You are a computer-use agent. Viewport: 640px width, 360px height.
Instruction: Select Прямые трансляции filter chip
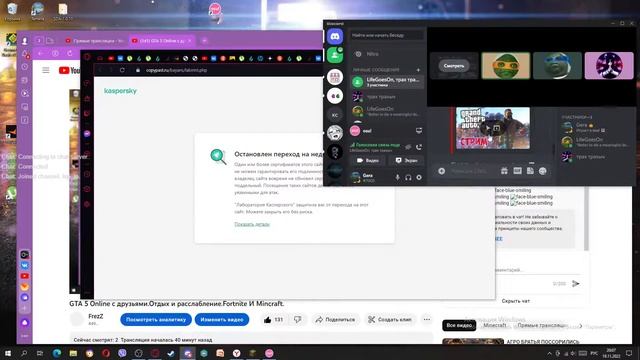pyautogui.click(x=542, y=325)
